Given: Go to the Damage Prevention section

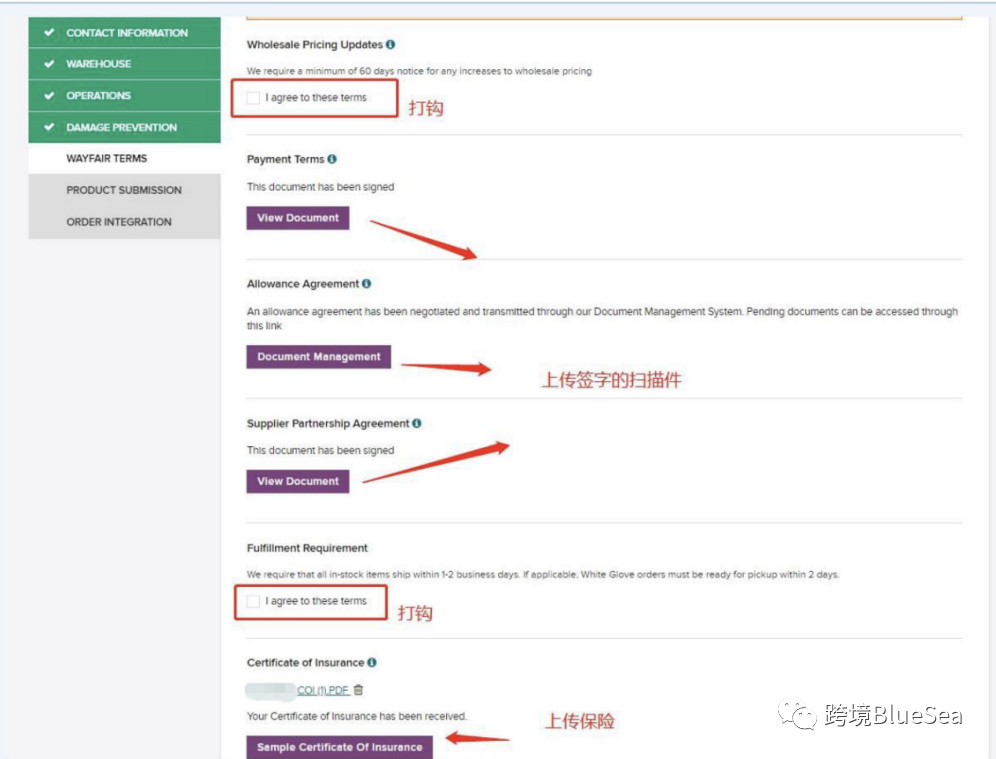Looking at the screenshot, I should tap(124, 127).
